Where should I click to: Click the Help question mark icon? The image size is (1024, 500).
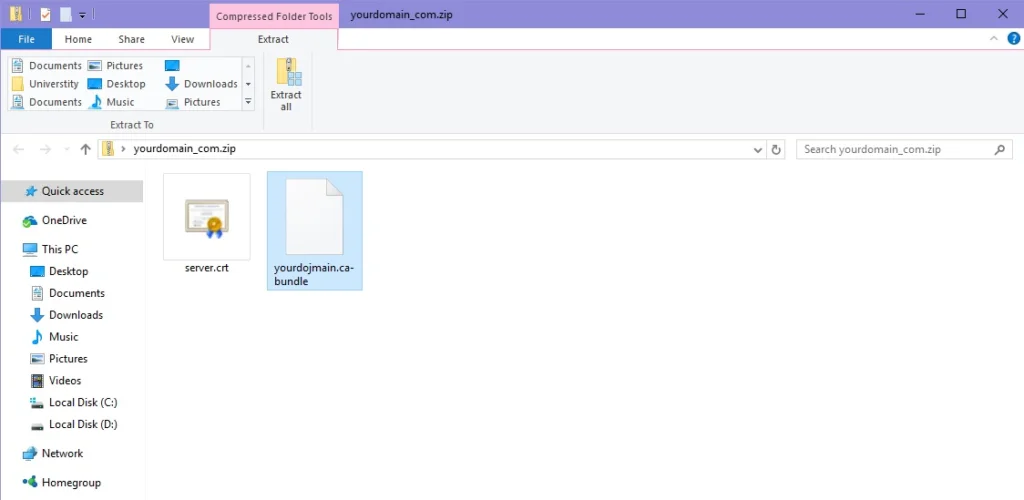[1013, 38]
